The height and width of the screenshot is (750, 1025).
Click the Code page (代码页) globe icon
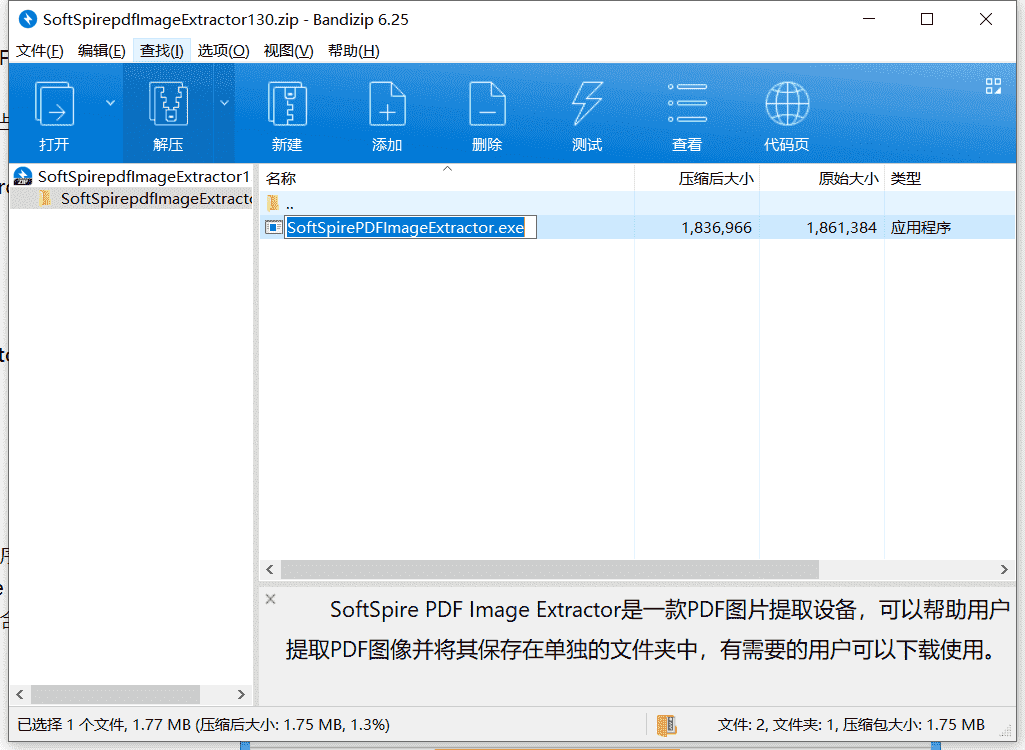pos(787,103)
